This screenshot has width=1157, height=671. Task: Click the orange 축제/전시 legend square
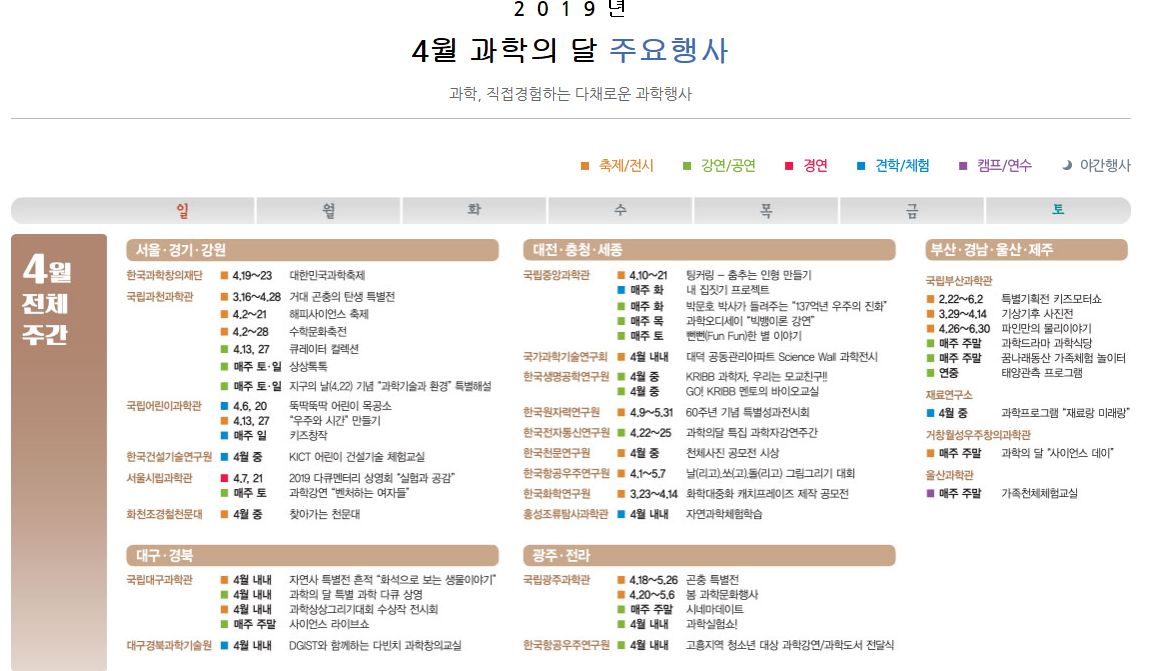(585, 166)
